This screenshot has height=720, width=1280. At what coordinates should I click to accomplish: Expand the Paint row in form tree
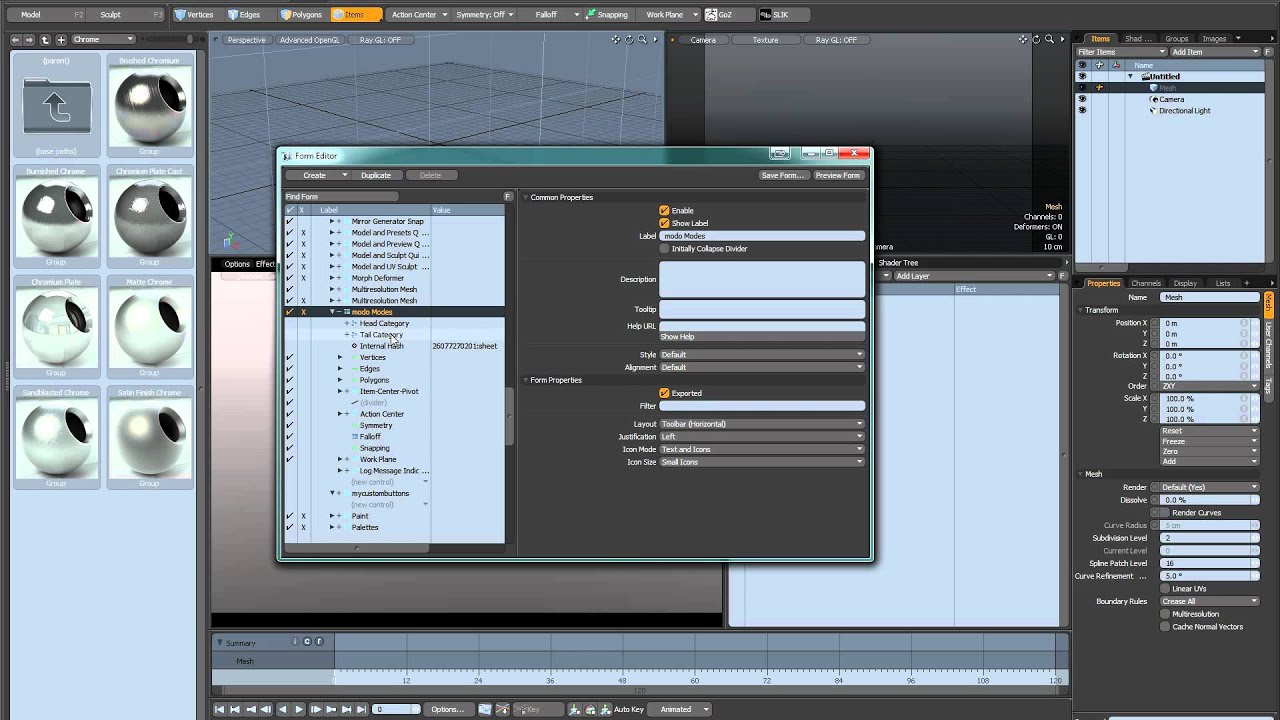[332, 516]
